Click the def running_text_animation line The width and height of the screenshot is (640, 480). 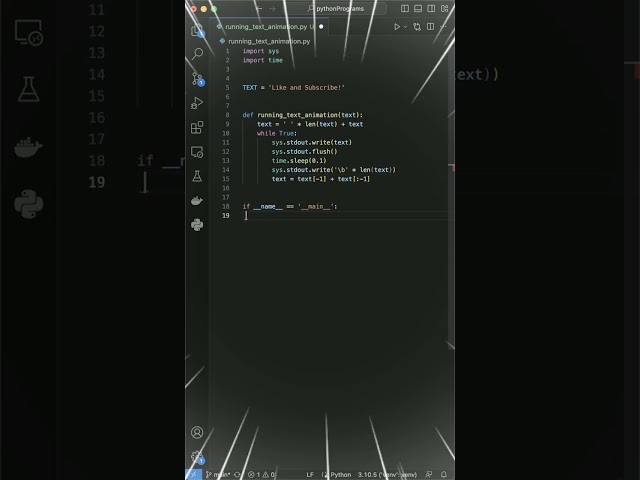click(302, 115)
